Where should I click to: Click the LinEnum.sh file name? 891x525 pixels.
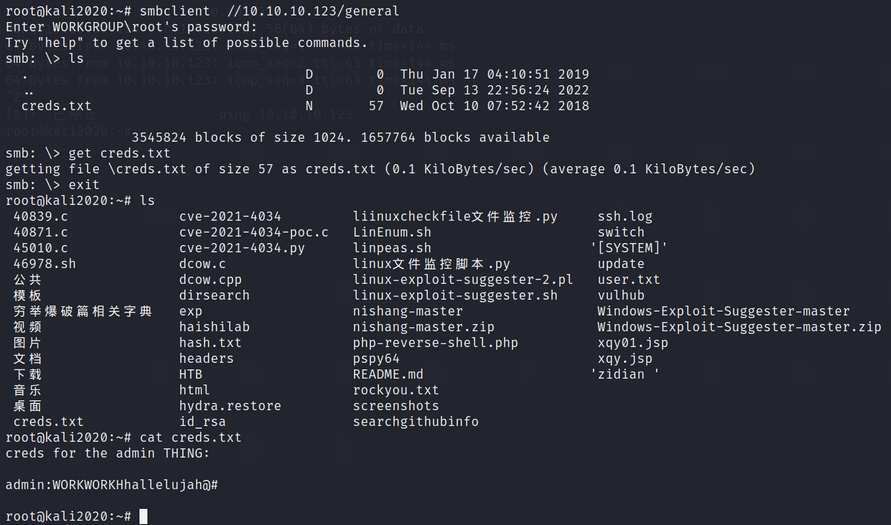coord(392,232)
